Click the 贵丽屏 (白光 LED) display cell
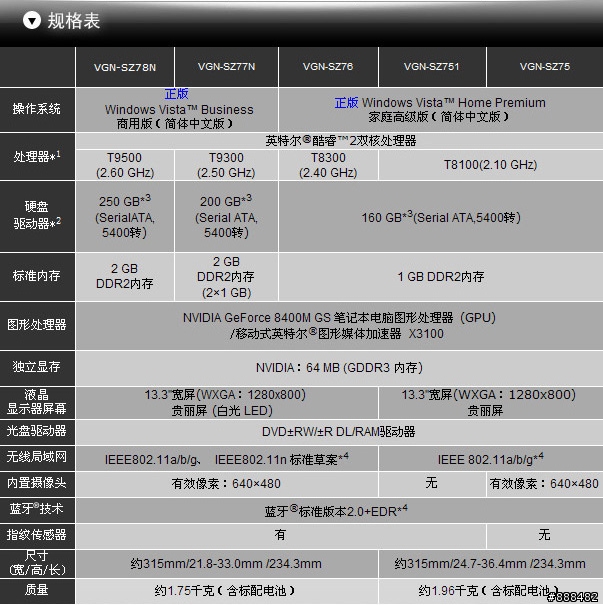603x605 pixels. point(227,402)
